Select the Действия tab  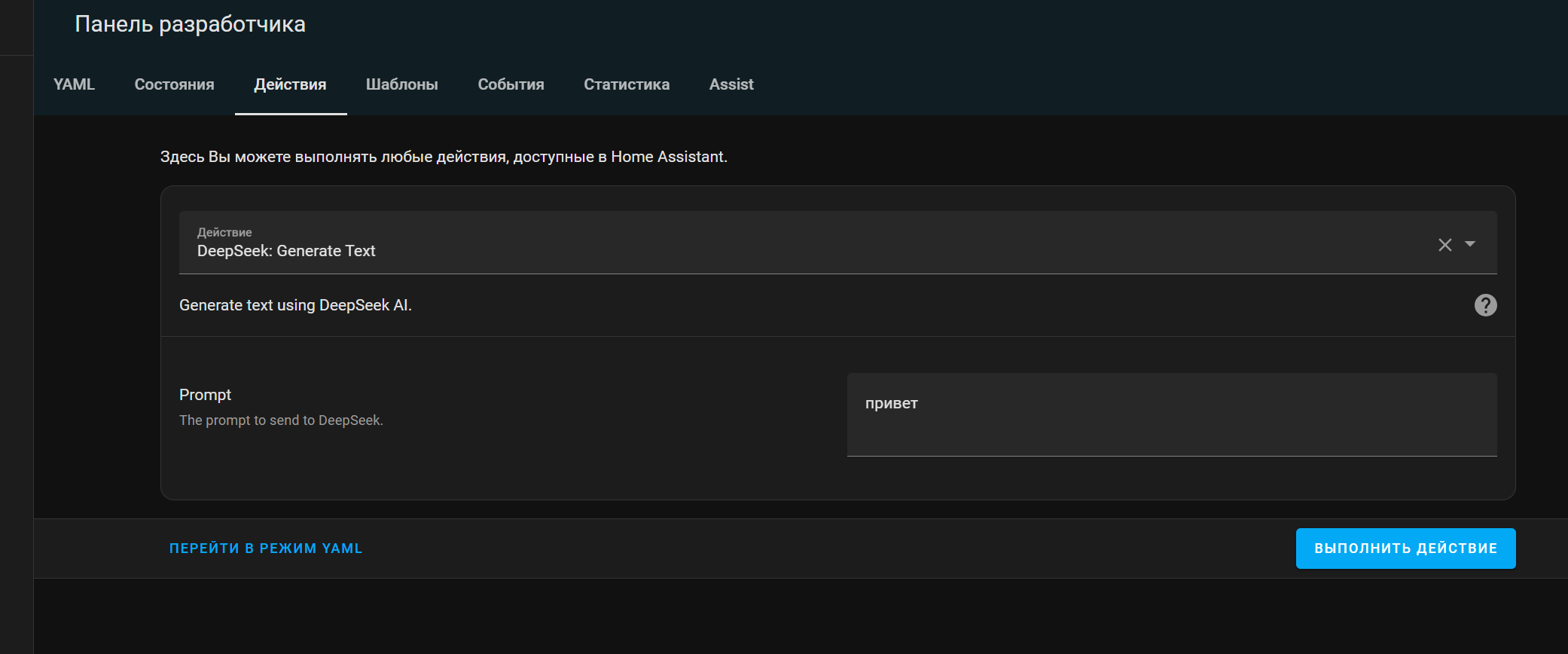click(x=290, y=84)
